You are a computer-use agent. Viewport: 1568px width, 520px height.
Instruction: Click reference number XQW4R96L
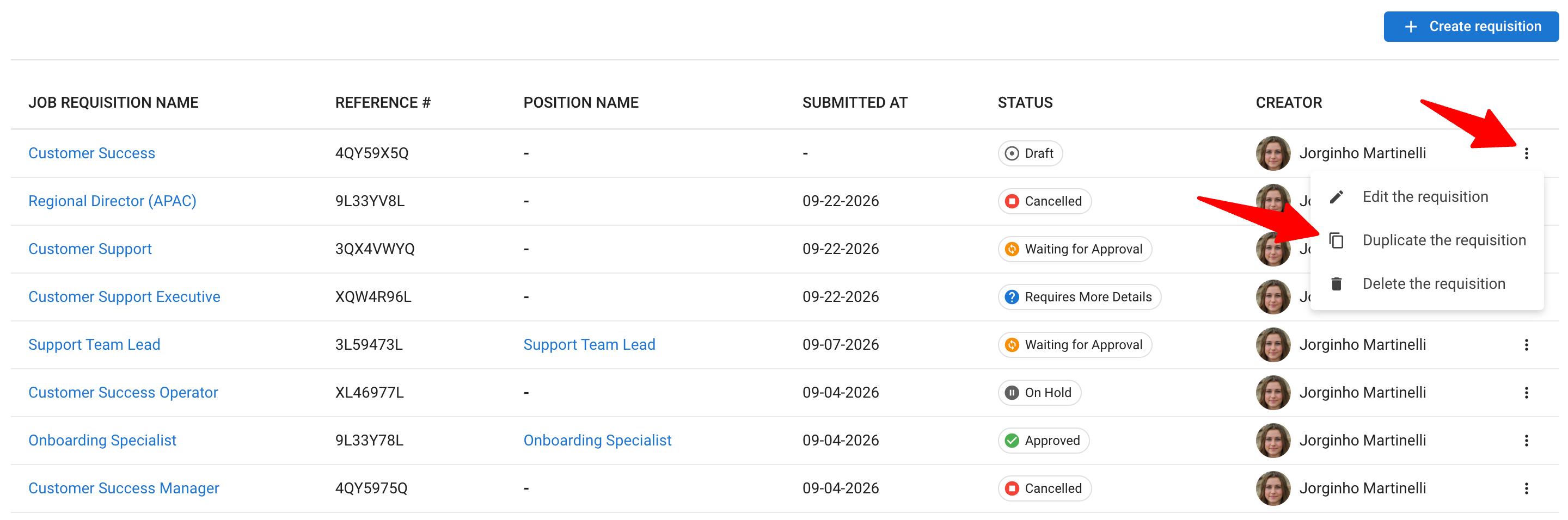373,297
